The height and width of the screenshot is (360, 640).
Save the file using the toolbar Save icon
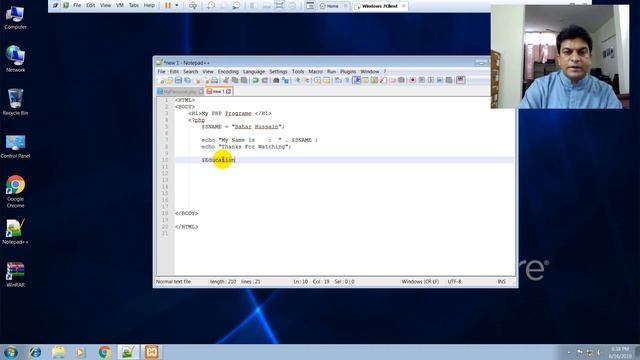tap(178, 80)
